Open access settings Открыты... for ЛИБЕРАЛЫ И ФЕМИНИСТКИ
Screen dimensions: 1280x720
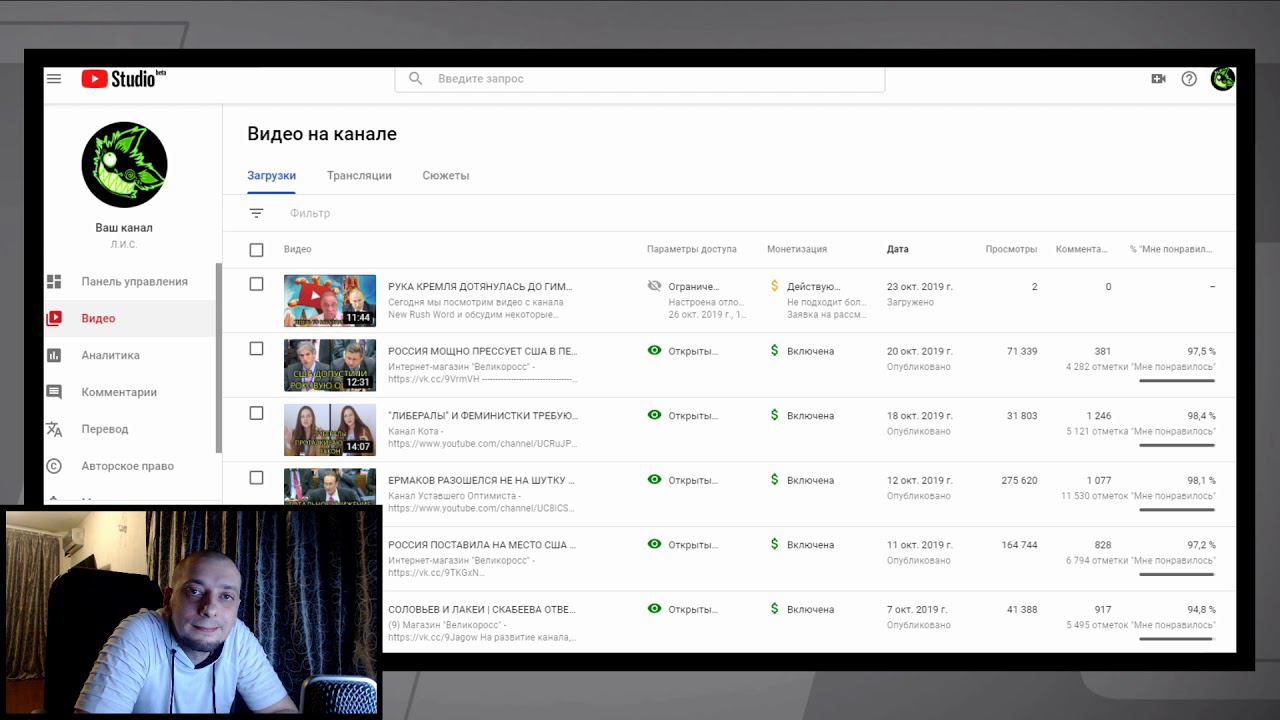point(693,416)
